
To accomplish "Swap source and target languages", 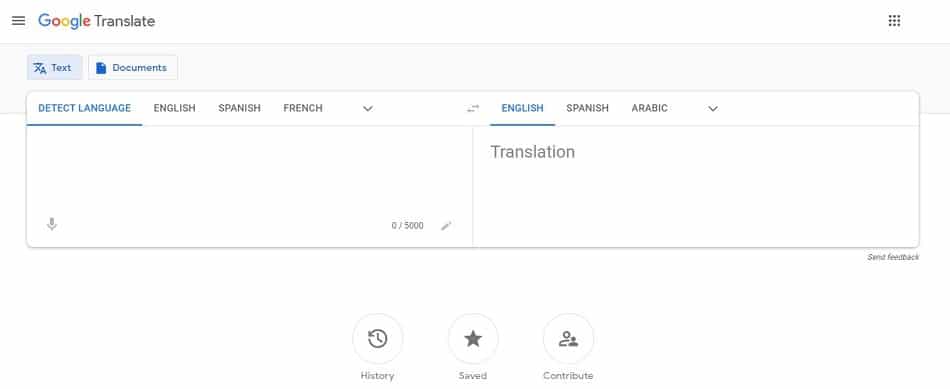I will click(473, 108).
